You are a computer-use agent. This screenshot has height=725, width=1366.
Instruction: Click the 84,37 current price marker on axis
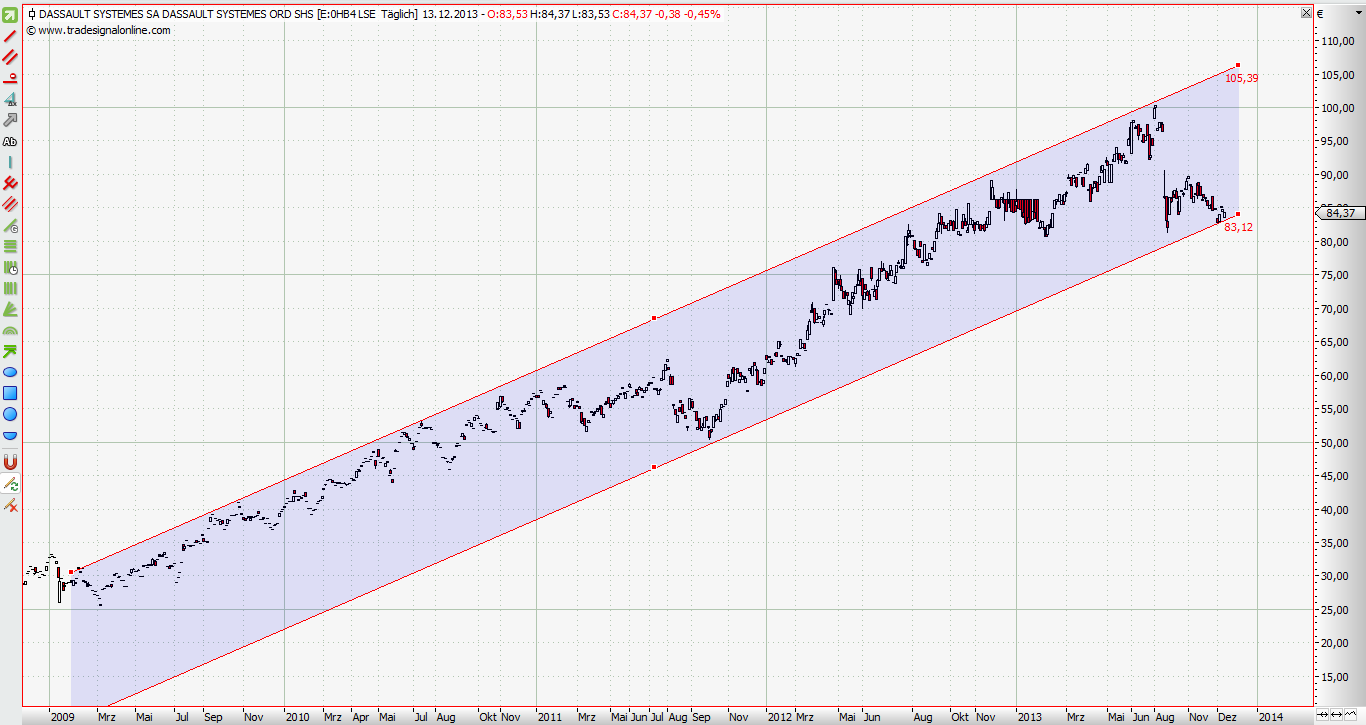(x=1339, y=213)
